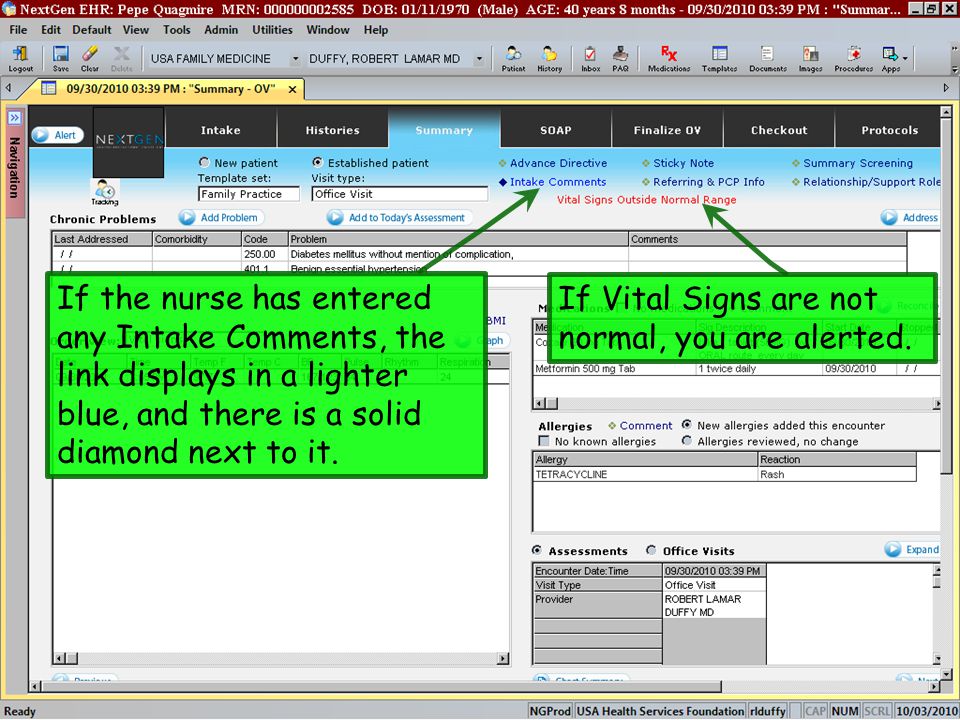The image size is (960, 720).
Task: Expand the Navigation sidebar chevron
Action: (x=15, y=118)
